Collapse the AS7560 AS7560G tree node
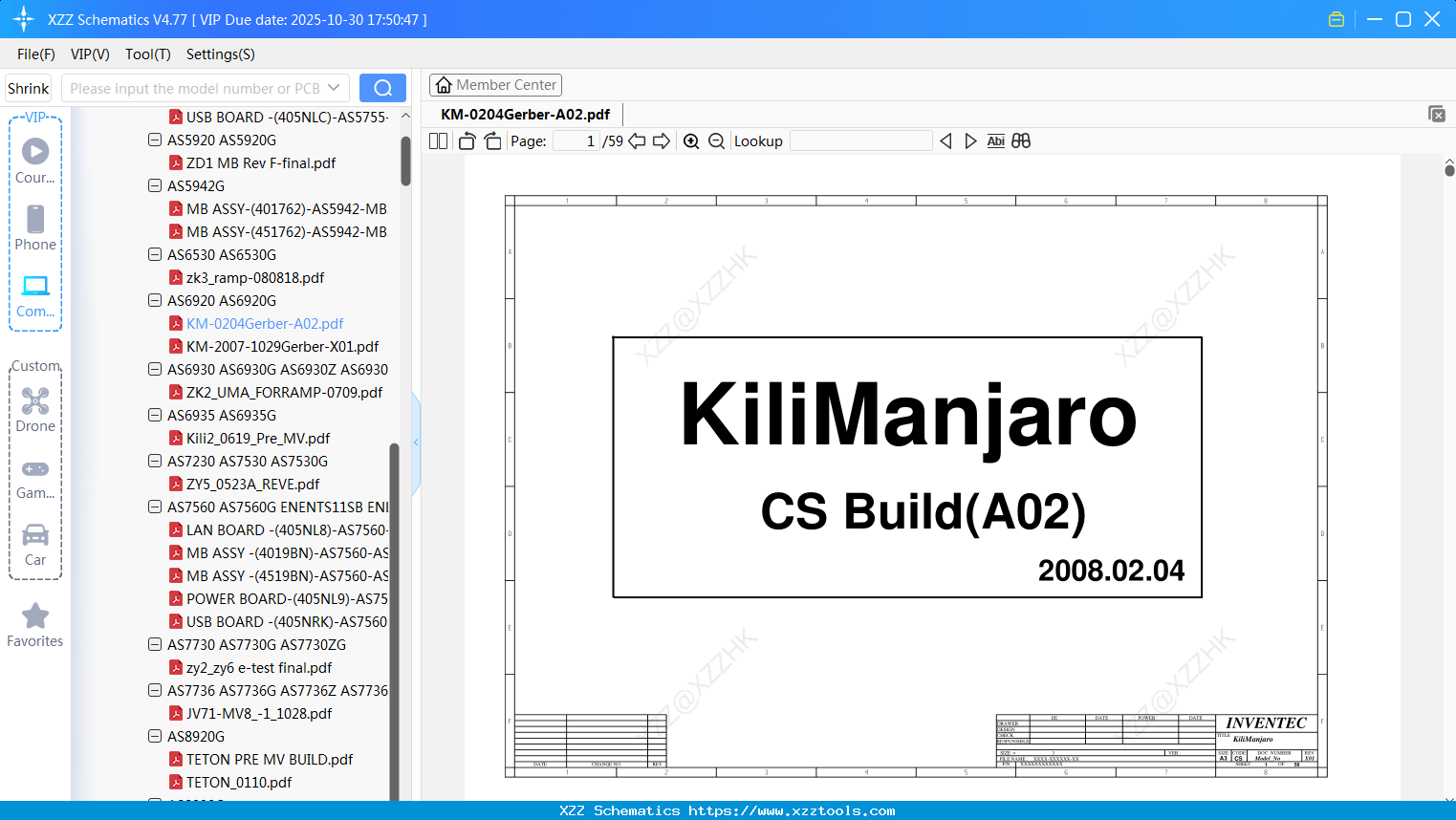This screenshot has height=820, width=1456. point(155,507)
